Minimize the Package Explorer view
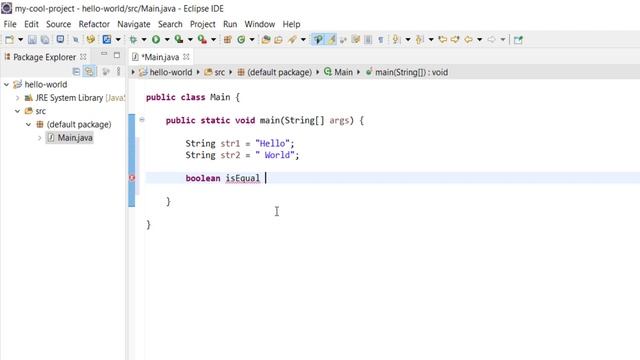The image size is (640, 360). coord(104,54)
